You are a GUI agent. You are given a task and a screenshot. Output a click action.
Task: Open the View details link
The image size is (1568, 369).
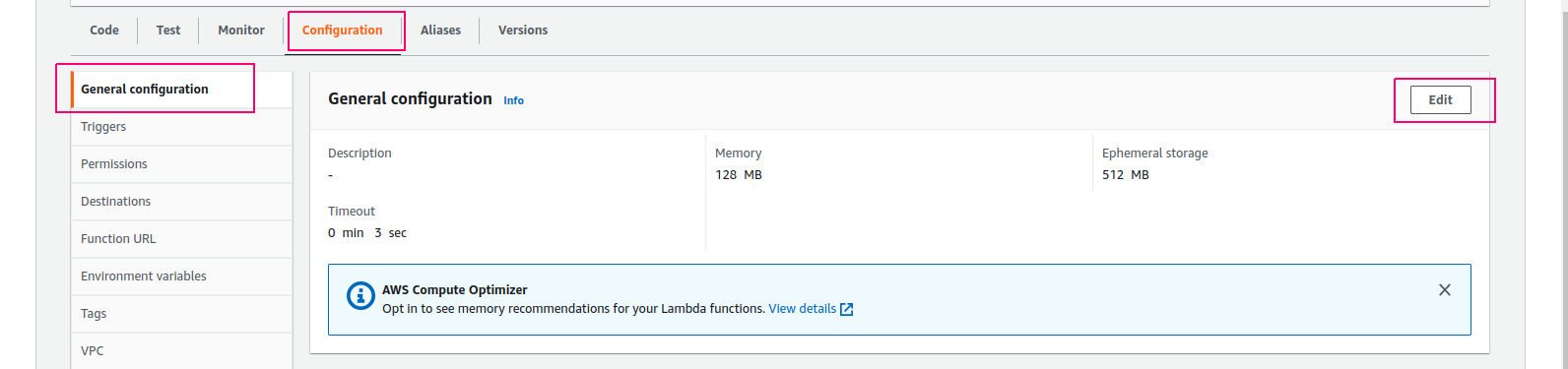[x=803, y=309]
